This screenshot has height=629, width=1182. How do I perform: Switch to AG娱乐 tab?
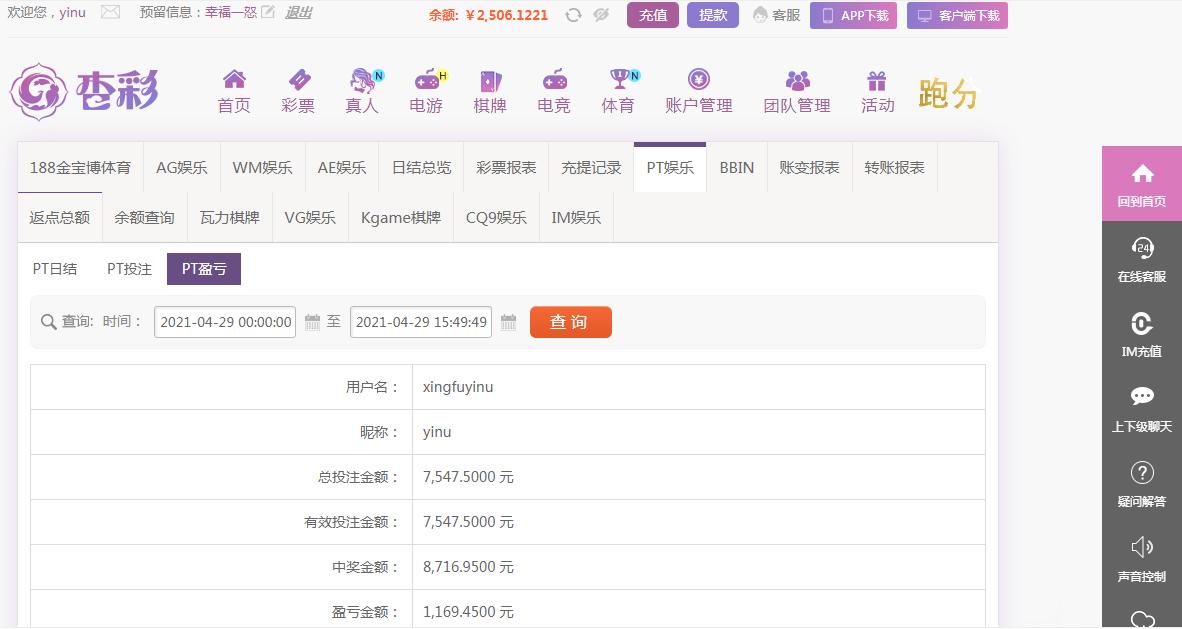(182, 167)
